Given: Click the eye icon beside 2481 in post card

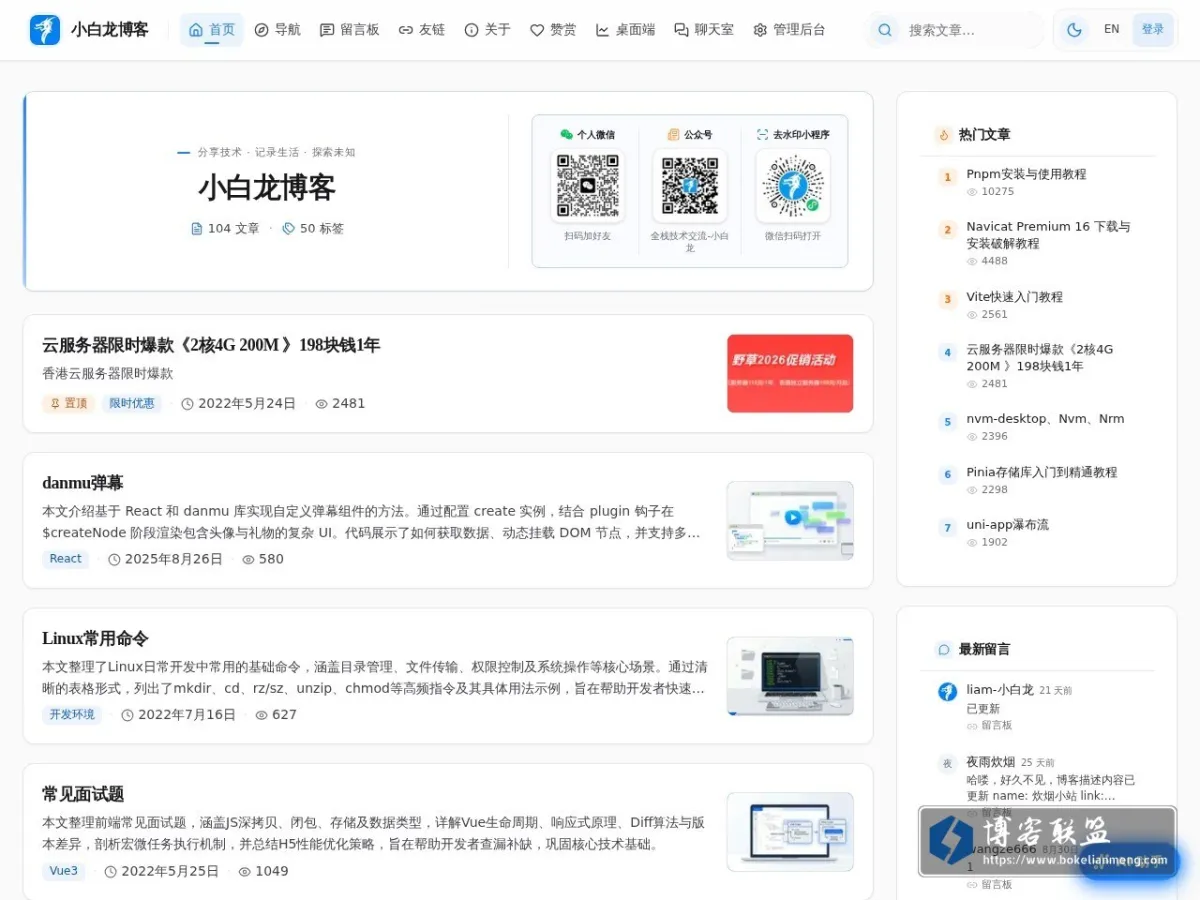Looking at the screenshot, I should tap(322, 404).
